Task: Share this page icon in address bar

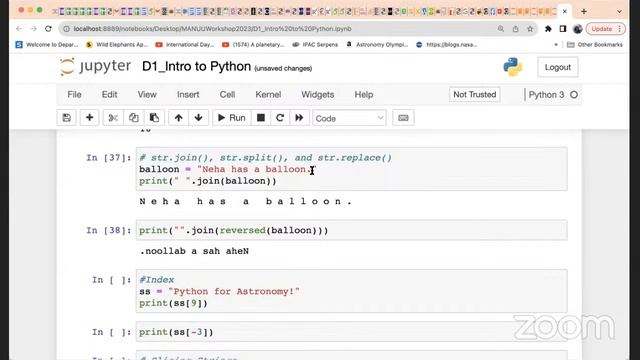Action: tap(516, 29)
